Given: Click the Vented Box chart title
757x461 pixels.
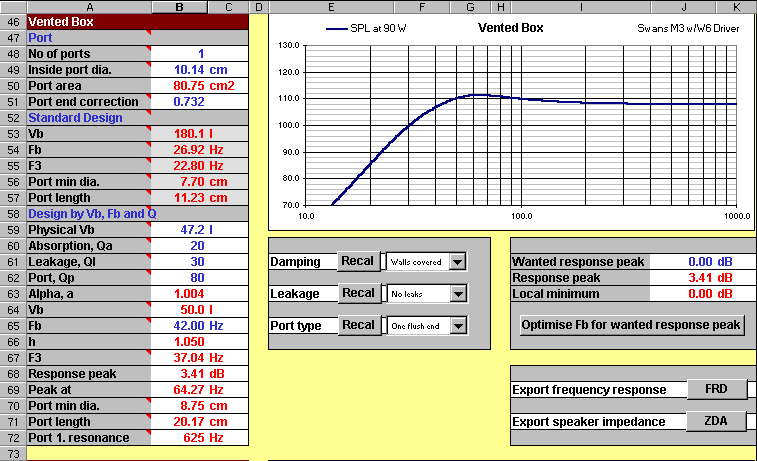Looking at the screenshot, I should (512, 28).
